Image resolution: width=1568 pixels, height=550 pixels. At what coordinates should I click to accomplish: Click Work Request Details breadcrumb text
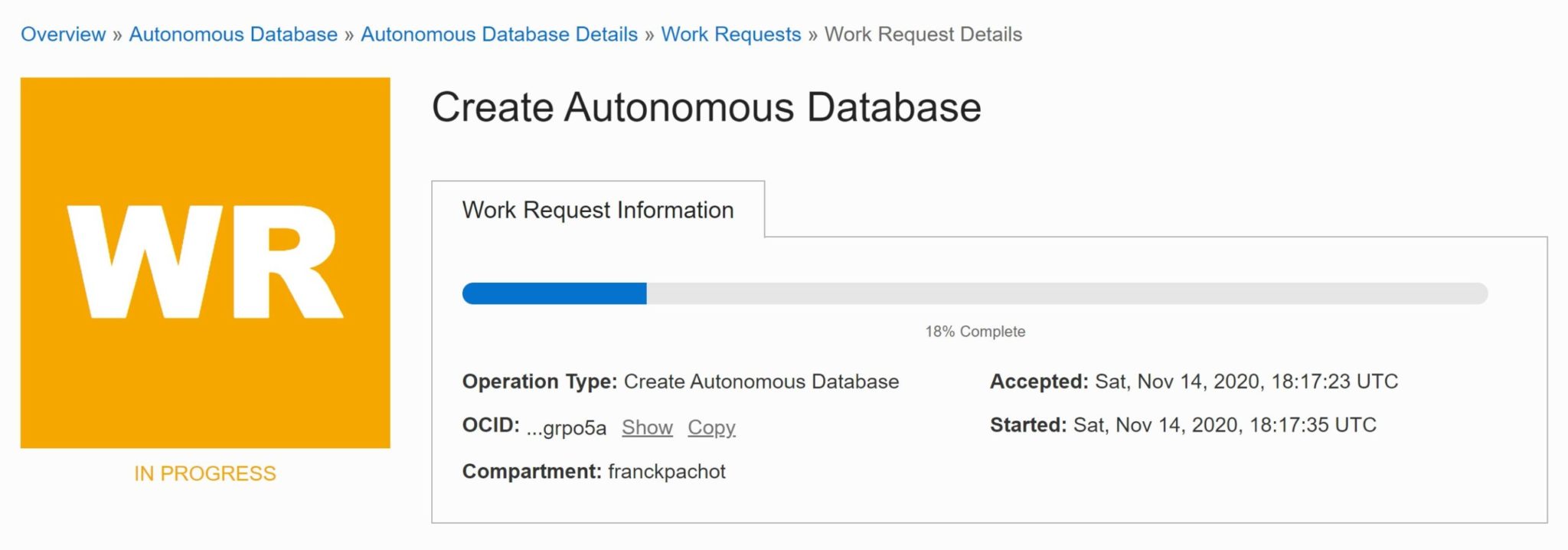click(923, 34)
